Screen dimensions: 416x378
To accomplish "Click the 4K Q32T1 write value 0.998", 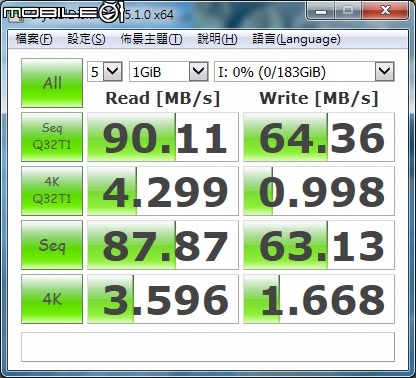I will (x=319, y=191).
